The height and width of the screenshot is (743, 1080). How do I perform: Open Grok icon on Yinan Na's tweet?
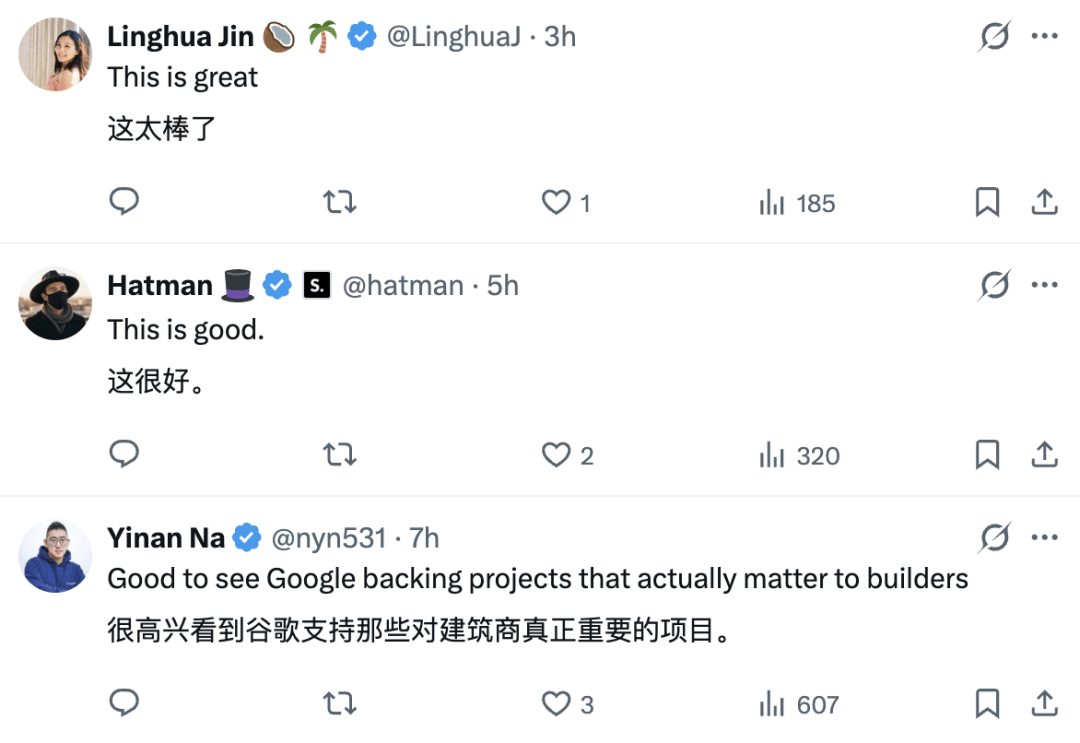tap(994, 538)
